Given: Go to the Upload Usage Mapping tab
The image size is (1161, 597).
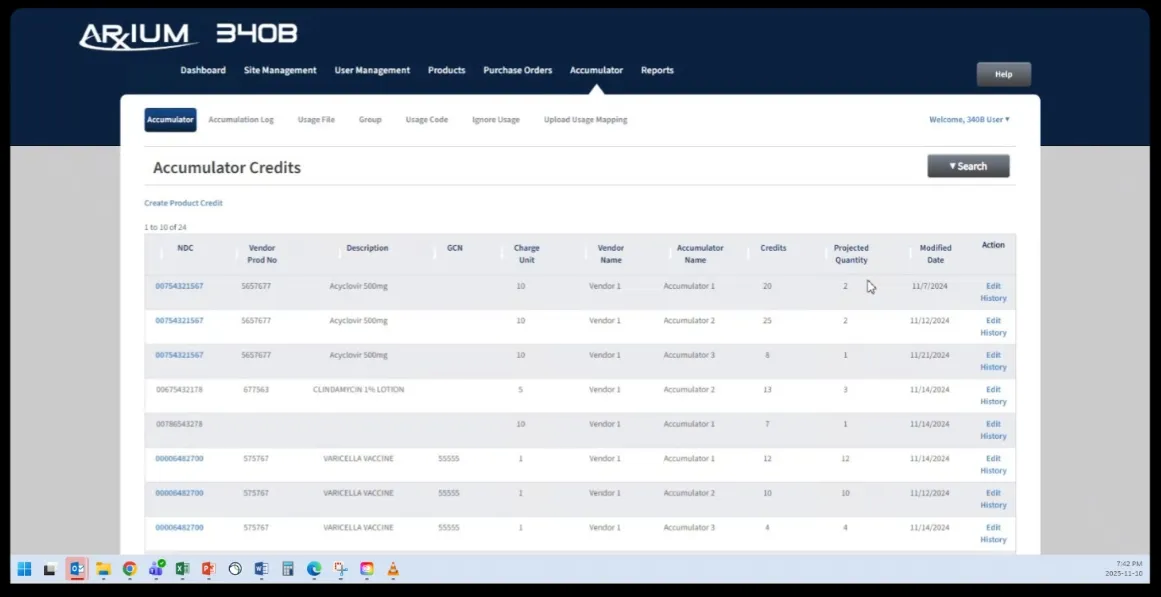Looking at the screenshot, I should coord(585,120).
